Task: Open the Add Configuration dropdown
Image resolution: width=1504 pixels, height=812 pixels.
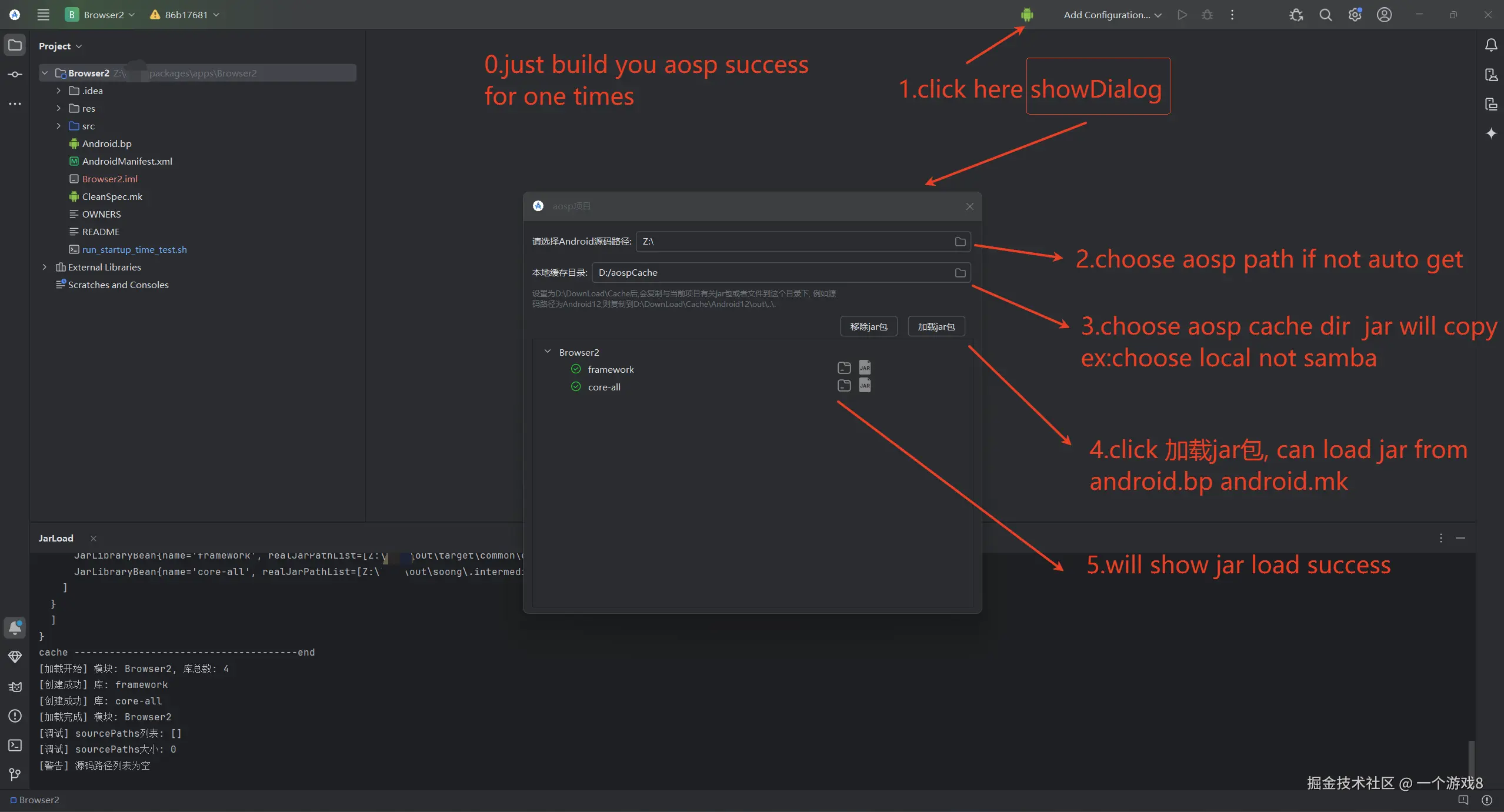Action: coord(1112,15)
